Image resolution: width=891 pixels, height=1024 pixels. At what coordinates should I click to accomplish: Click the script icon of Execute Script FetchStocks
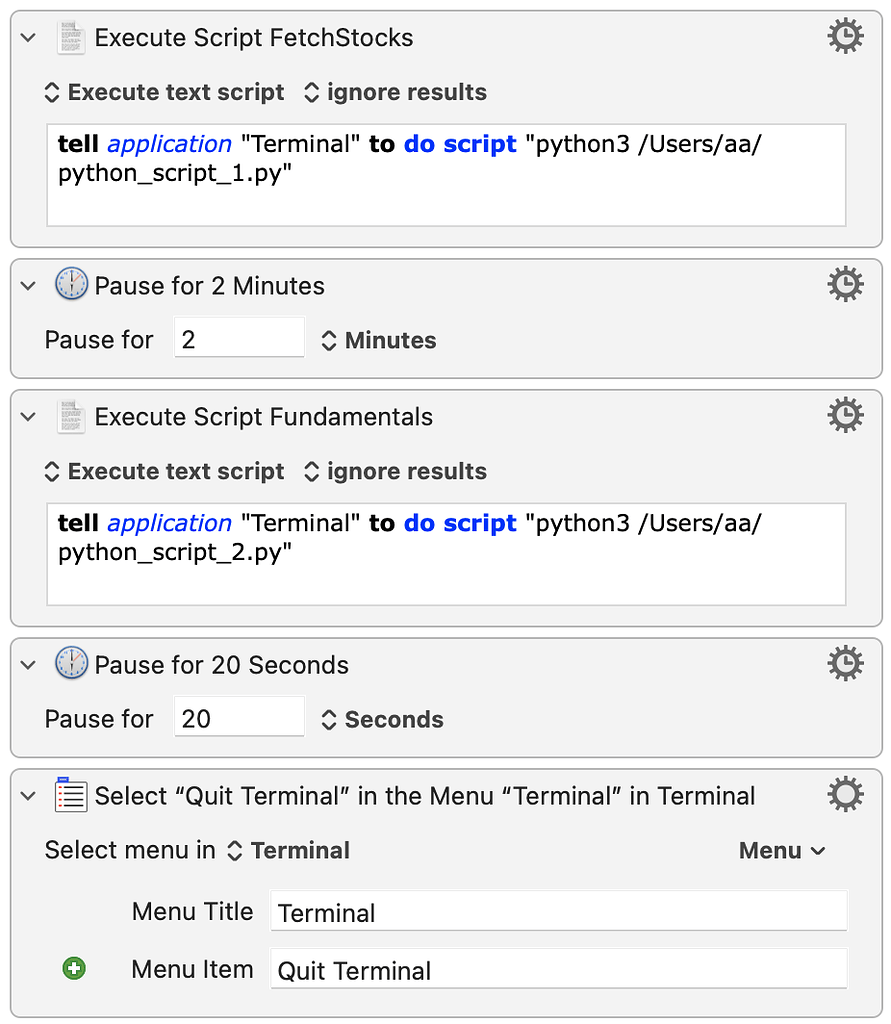pyautogui.click(x=71, y=37)
